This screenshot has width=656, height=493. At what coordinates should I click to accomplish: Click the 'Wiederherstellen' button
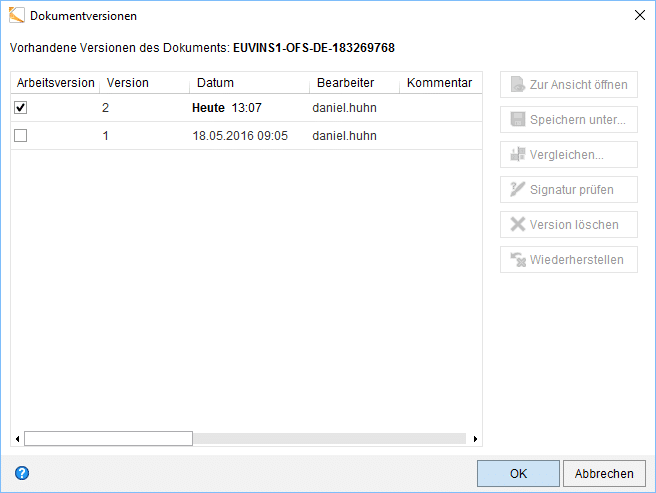tap(569, 259)
